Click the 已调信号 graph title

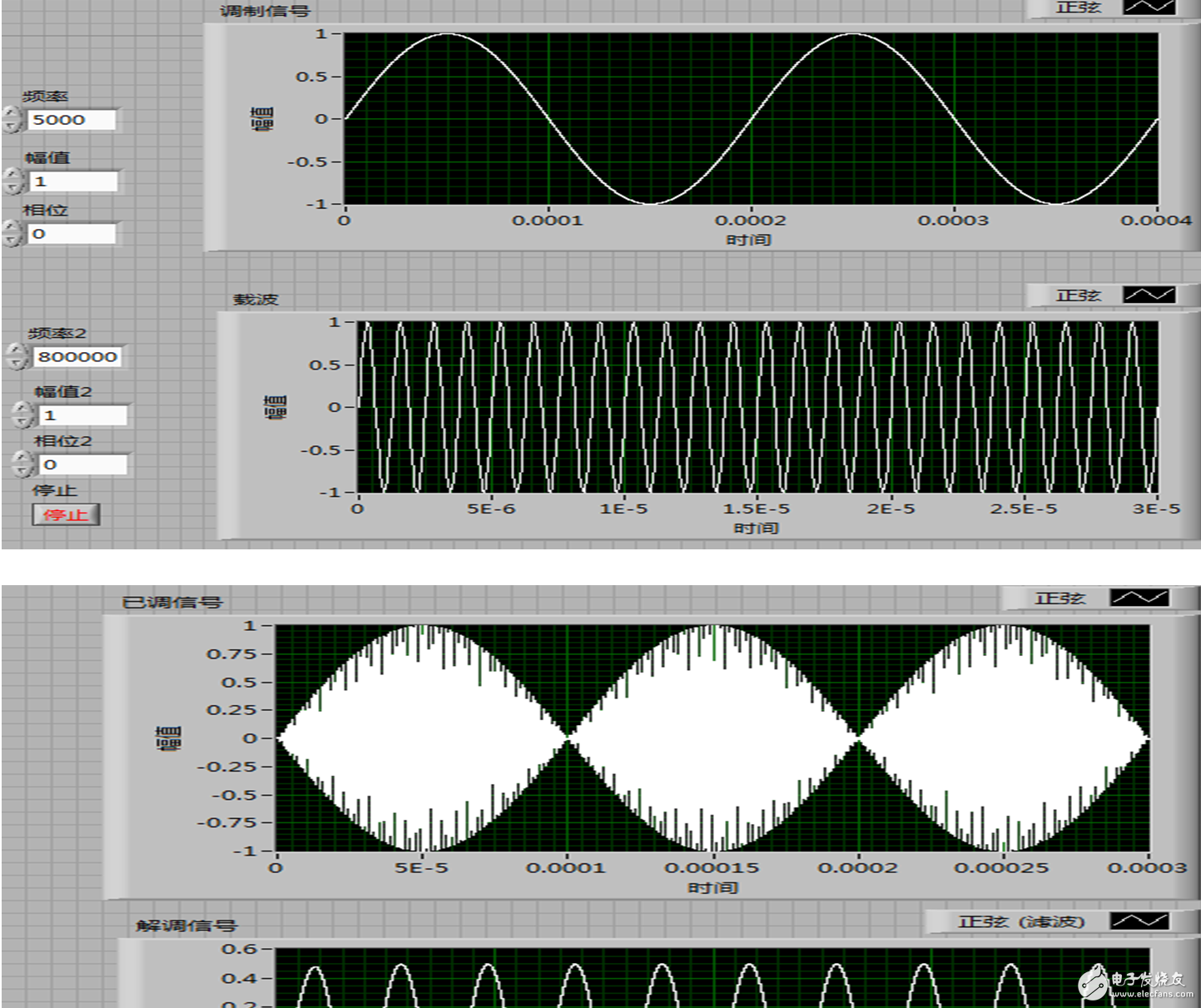tap(171, 602)
